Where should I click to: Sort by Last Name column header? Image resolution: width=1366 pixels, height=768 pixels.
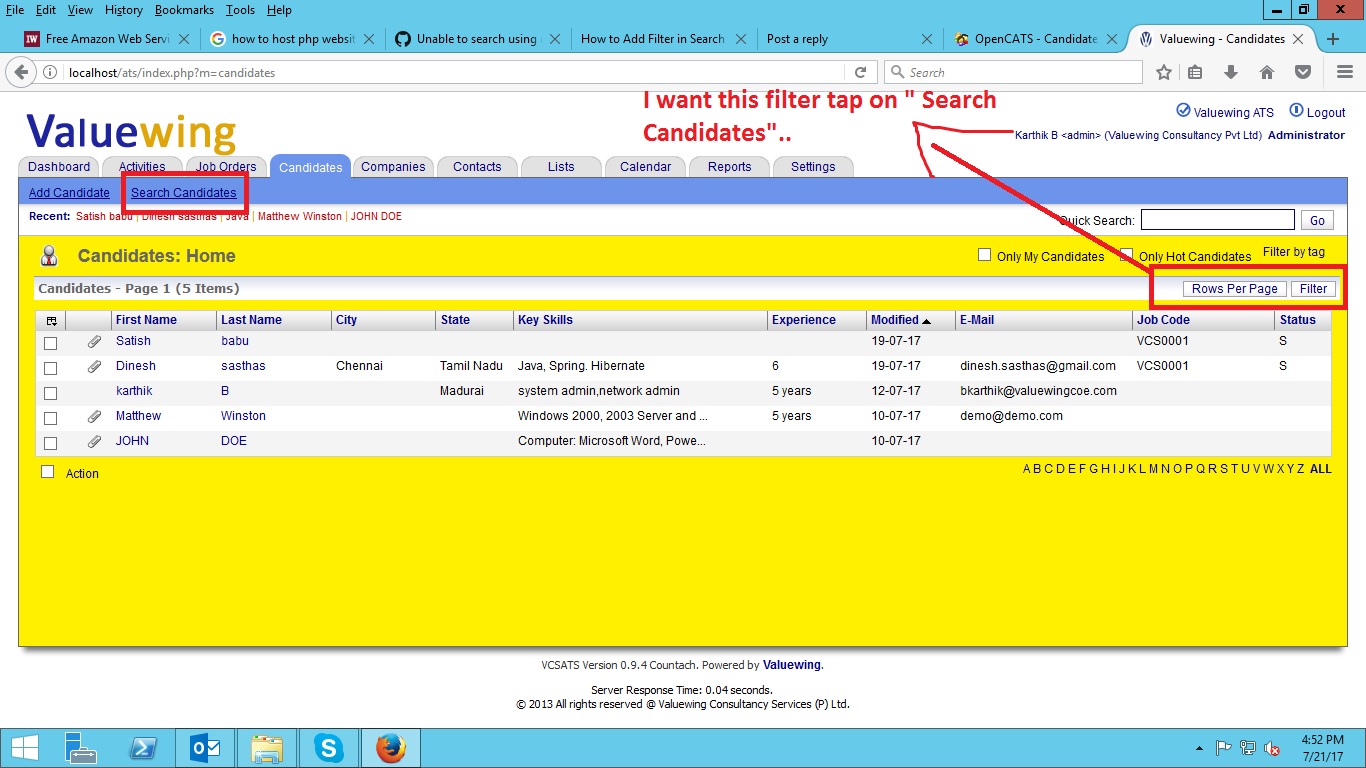coord(251,320)
